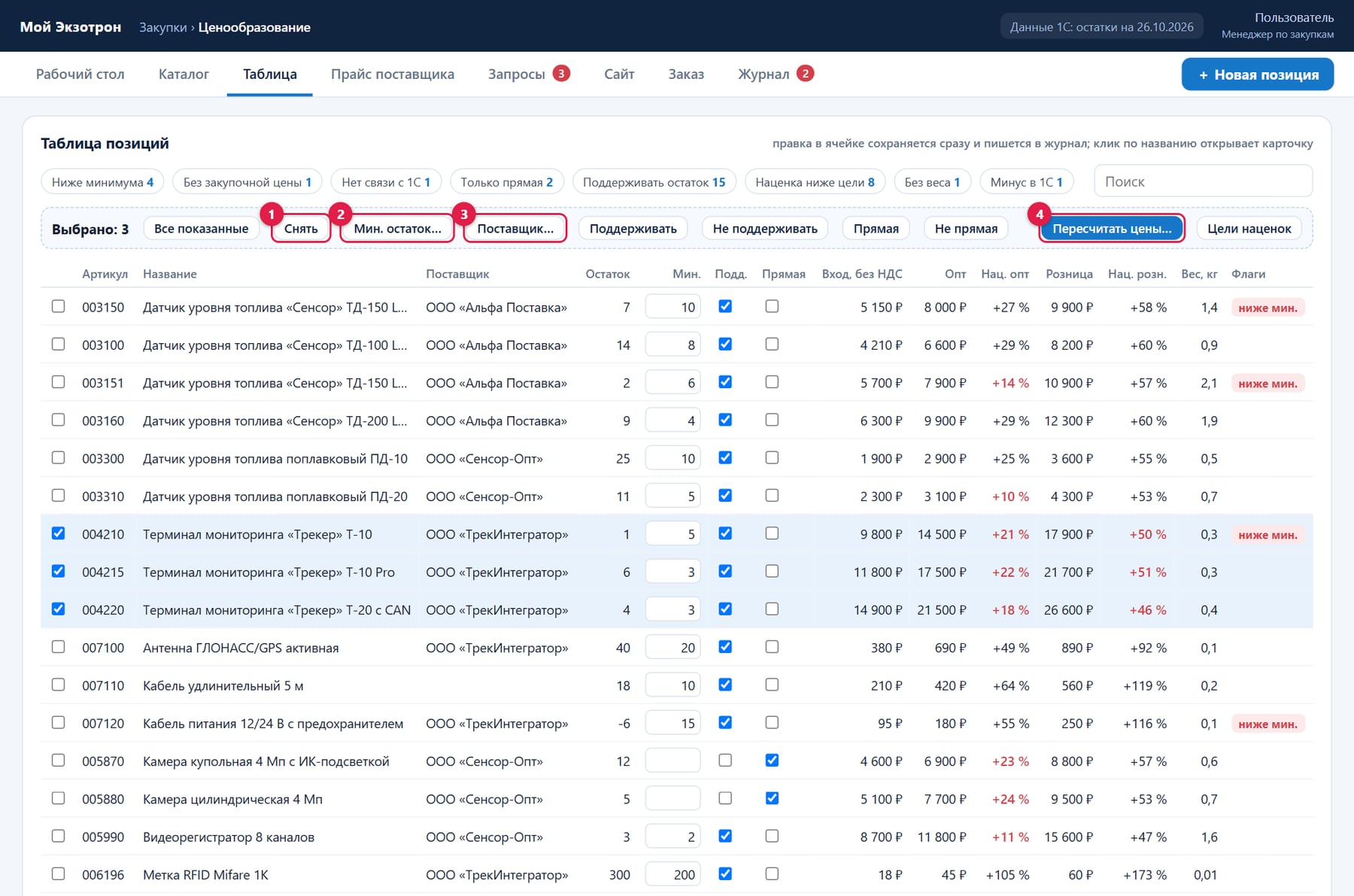Enable the Подд. checkbox for article 005880
This screenshot has height=896, width=1354.
pos(725,798)
